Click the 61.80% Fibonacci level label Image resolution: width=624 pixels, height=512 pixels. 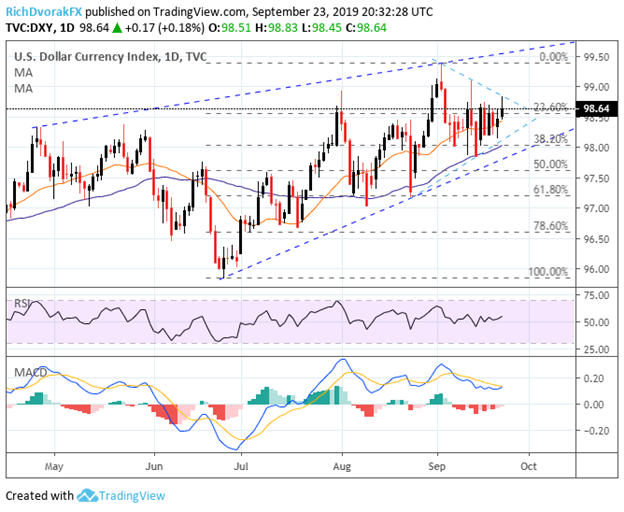coord(551,189)
